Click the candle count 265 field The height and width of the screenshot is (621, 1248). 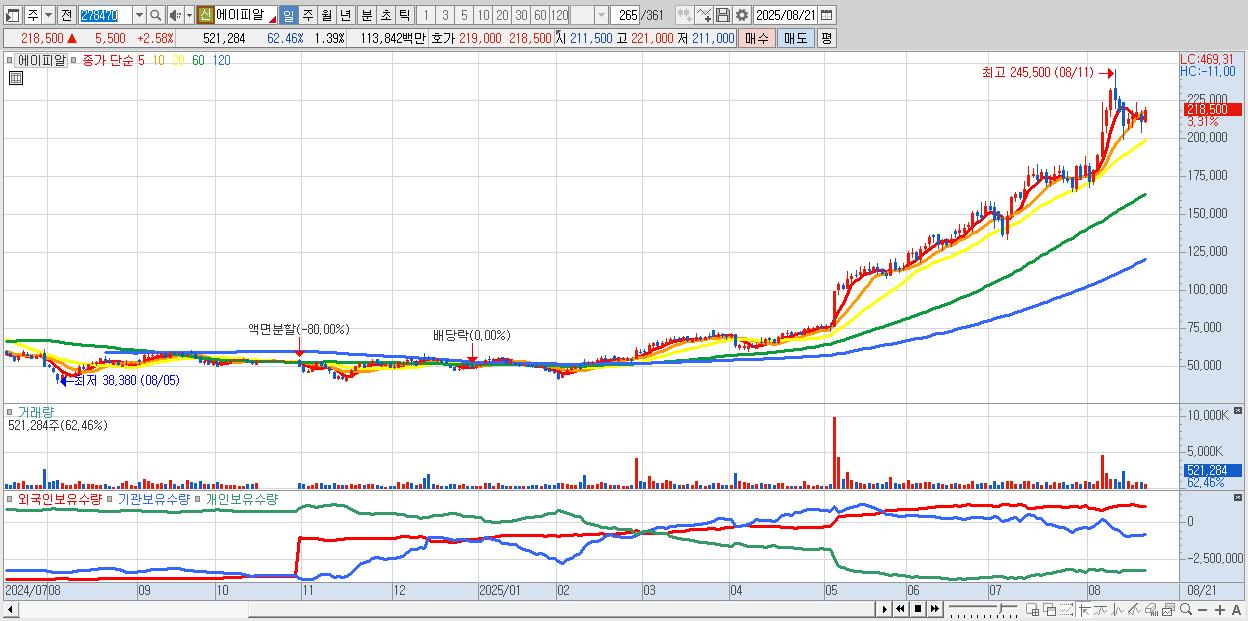625,15
